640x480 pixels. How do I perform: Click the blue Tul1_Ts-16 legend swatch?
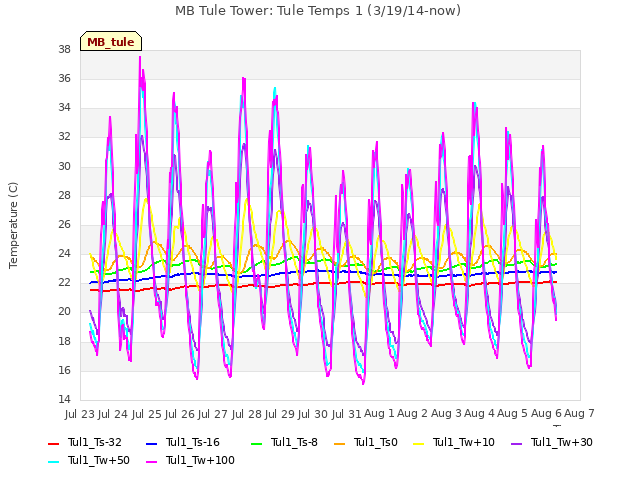[151, 444]
